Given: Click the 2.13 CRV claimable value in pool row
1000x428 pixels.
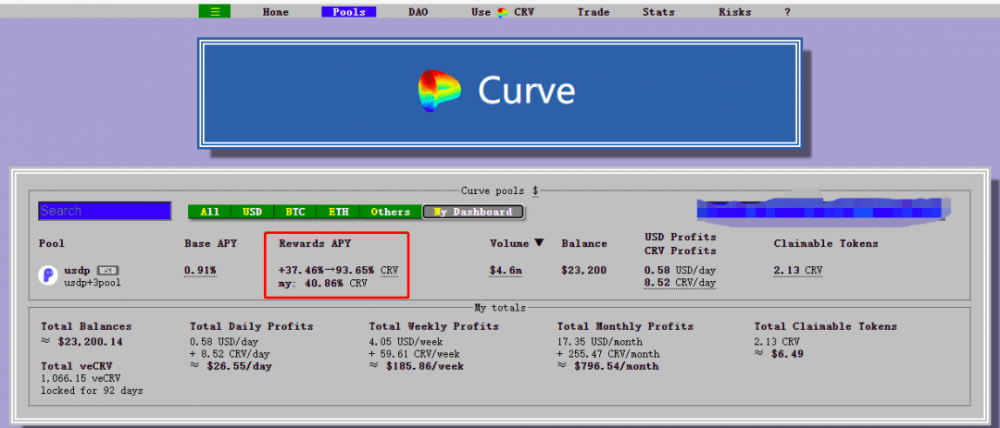Looking at the screenshot, I should pyautogui.click(x=798, y=270).
